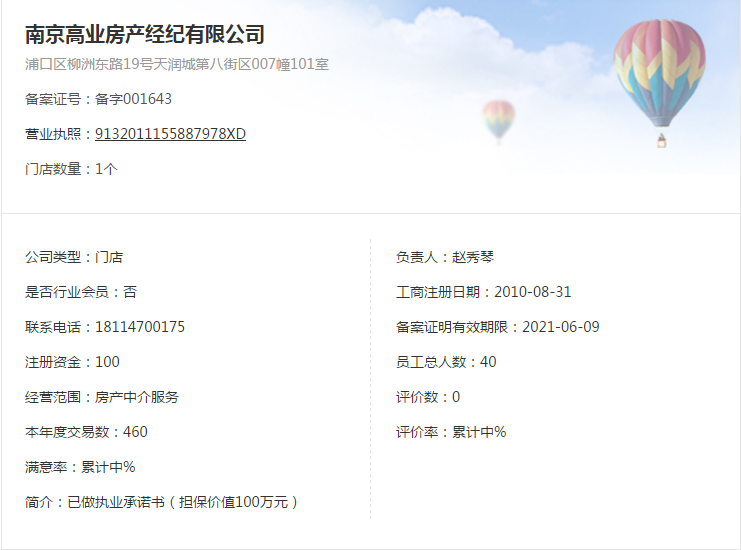
Task: Click the company type 公司类型 field
Action: coord(74,258)
